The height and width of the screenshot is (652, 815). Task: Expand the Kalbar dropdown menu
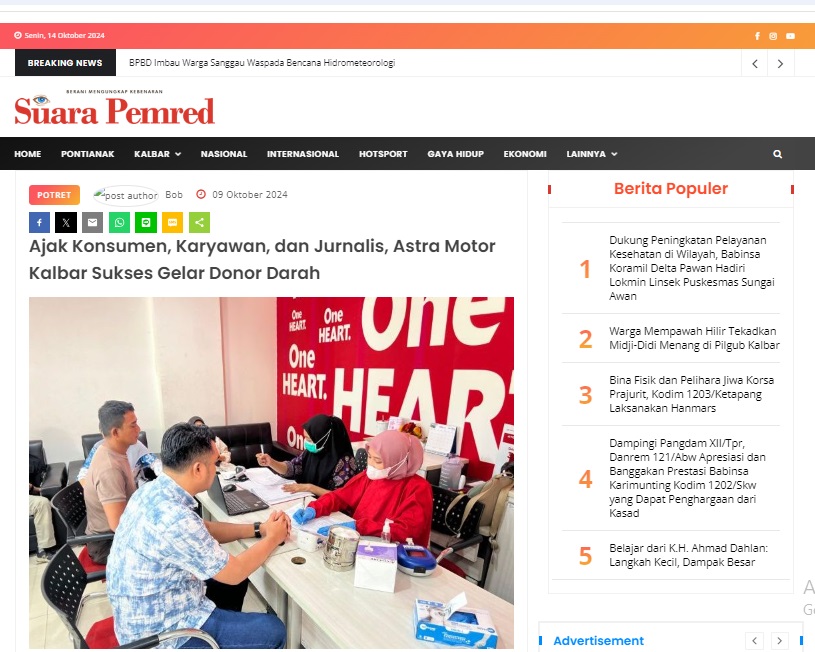[x=157, y=154]
